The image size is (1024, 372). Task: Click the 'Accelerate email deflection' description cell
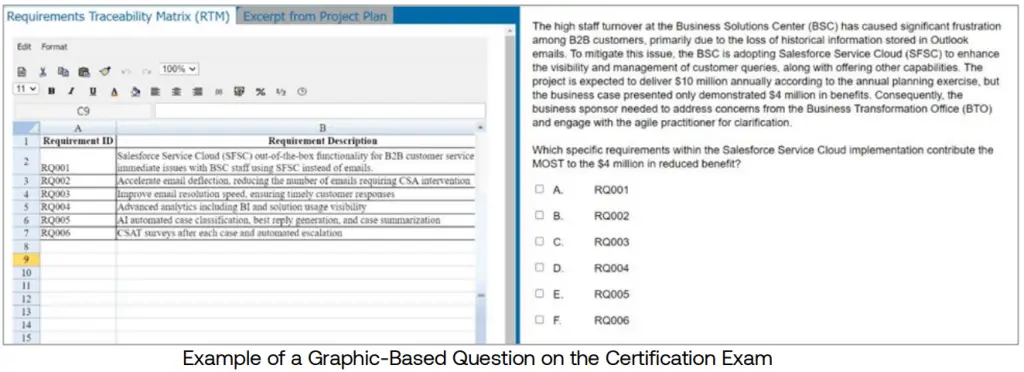click(x=296, y=181)
